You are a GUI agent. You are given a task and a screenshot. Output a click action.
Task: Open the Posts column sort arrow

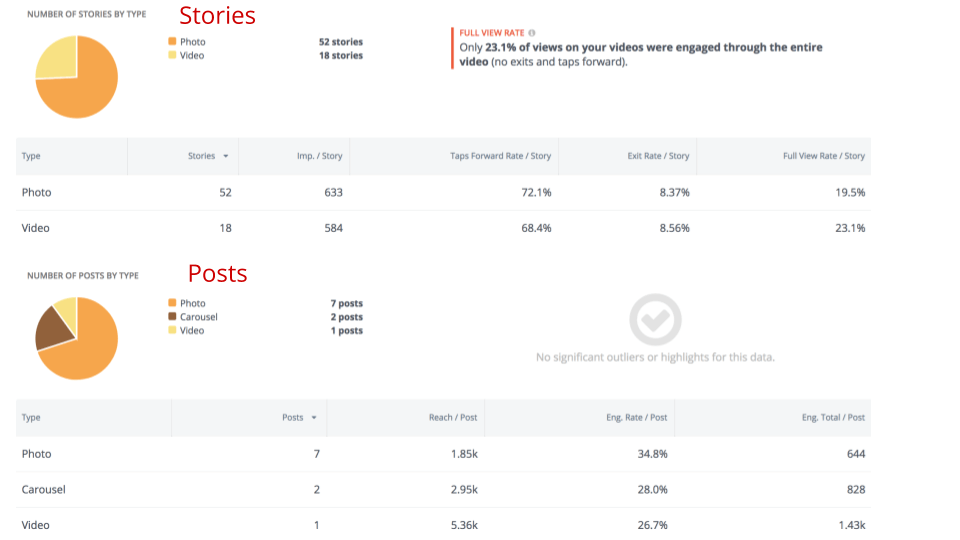[x=314, y=418]
